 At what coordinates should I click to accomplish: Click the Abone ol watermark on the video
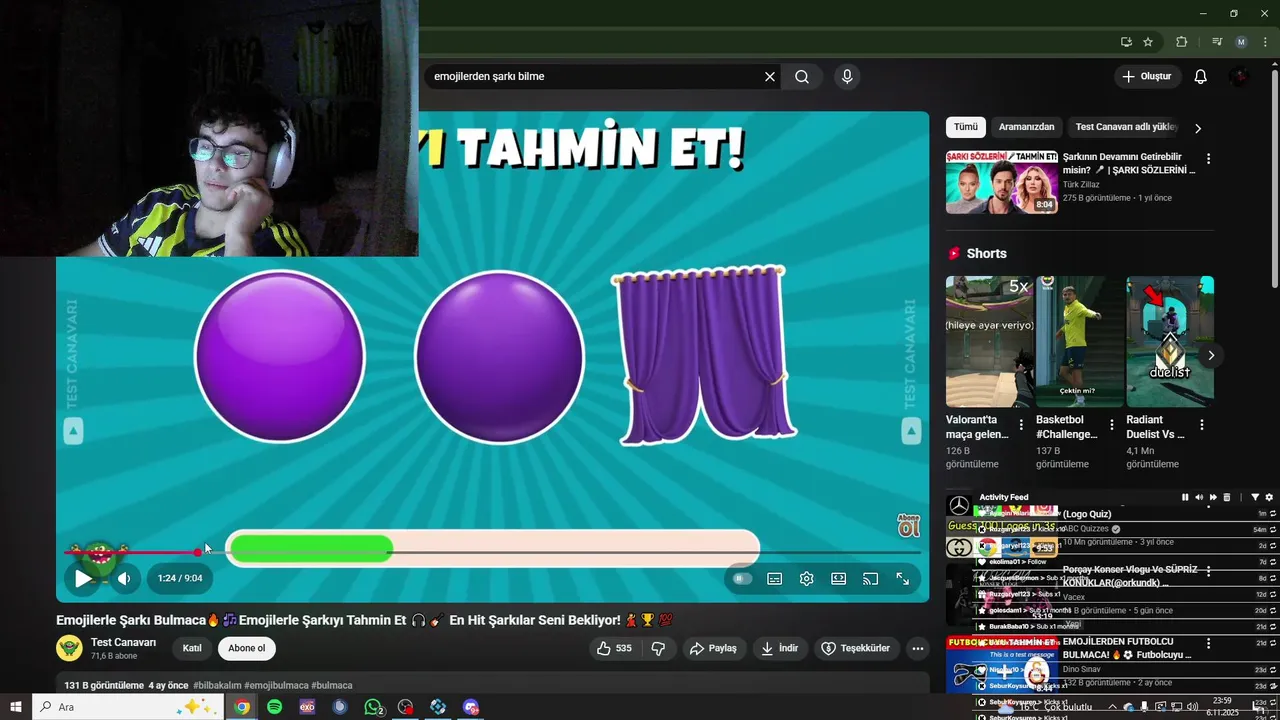[908, 525]
